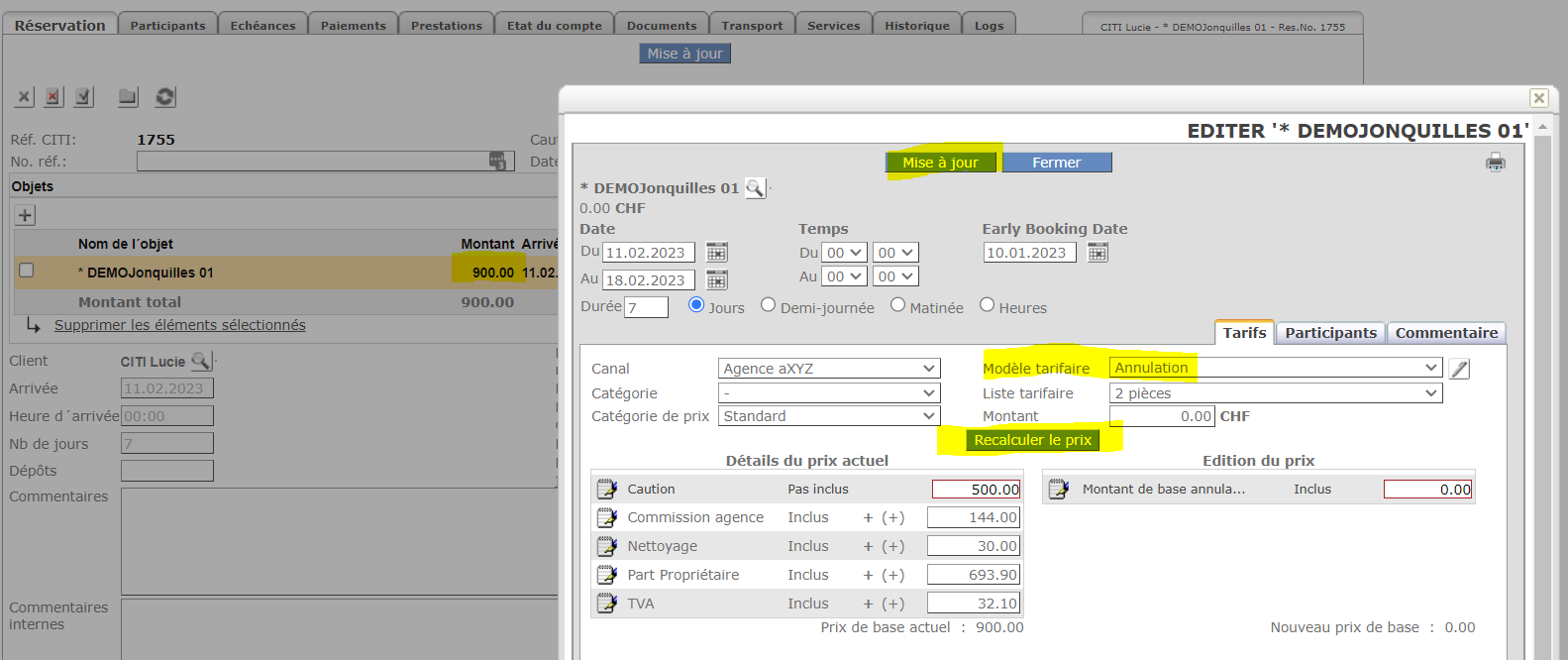Select the Matinée radio button
Image resolution: width=1568 pixels, height=660 pixels.
[x=897, y=305]
